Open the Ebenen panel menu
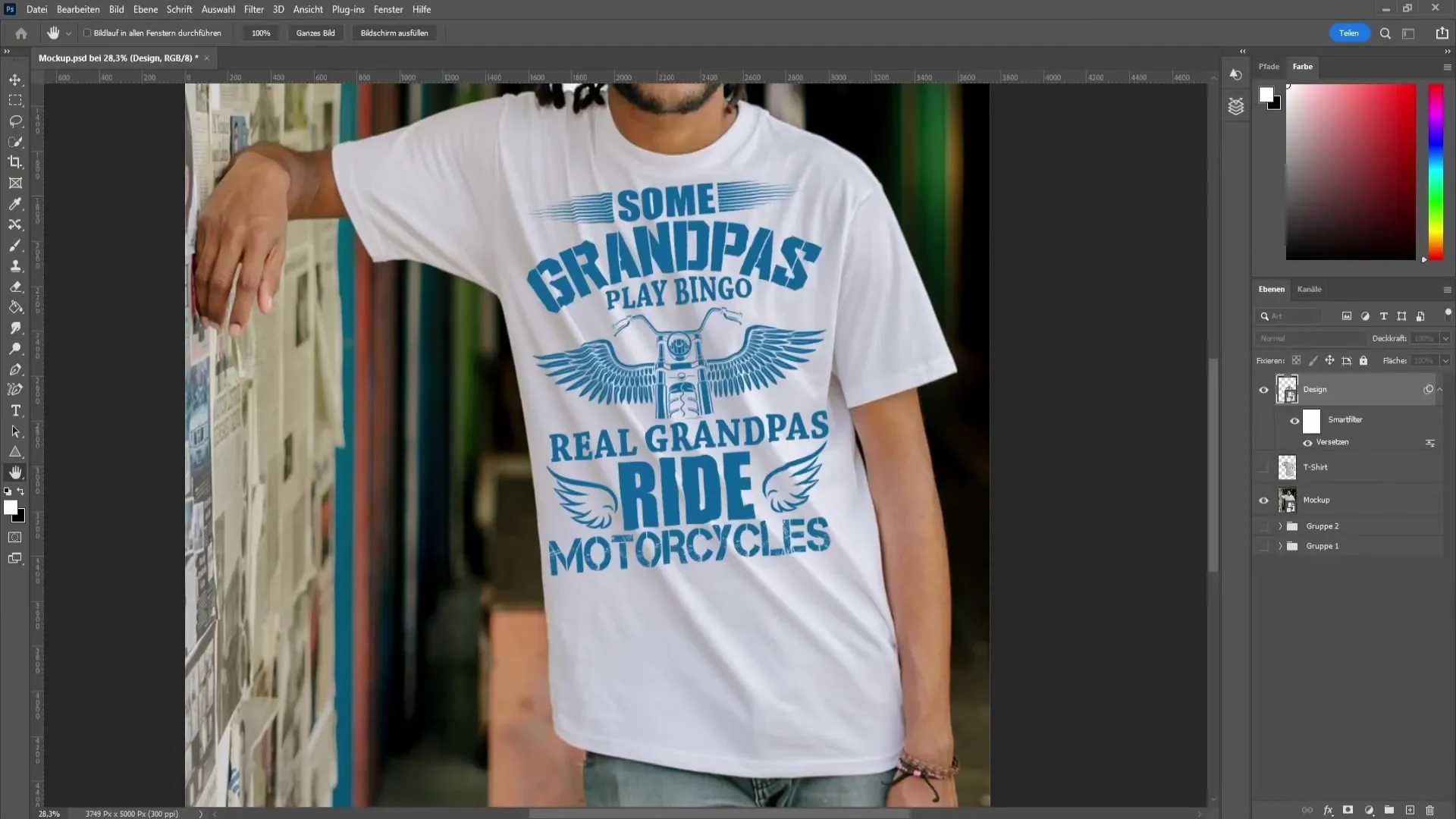This screenshot has width=1456, height=819. pos(1447,290)
